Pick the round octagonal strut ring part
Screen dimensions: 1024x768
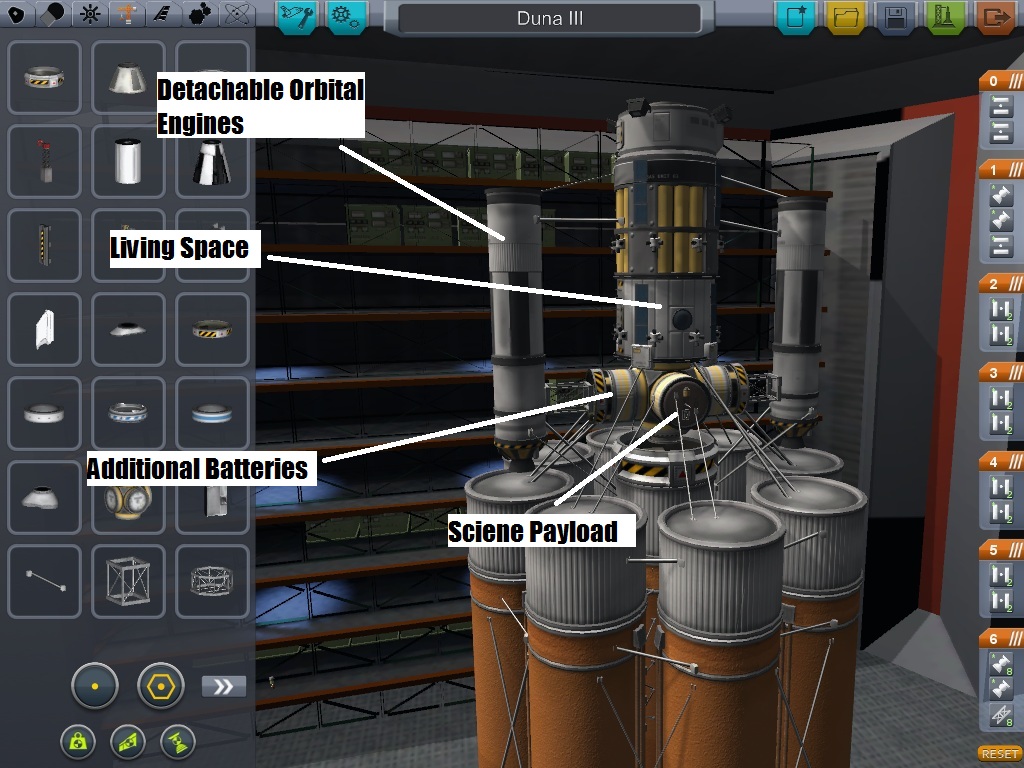tap(212, 581)
